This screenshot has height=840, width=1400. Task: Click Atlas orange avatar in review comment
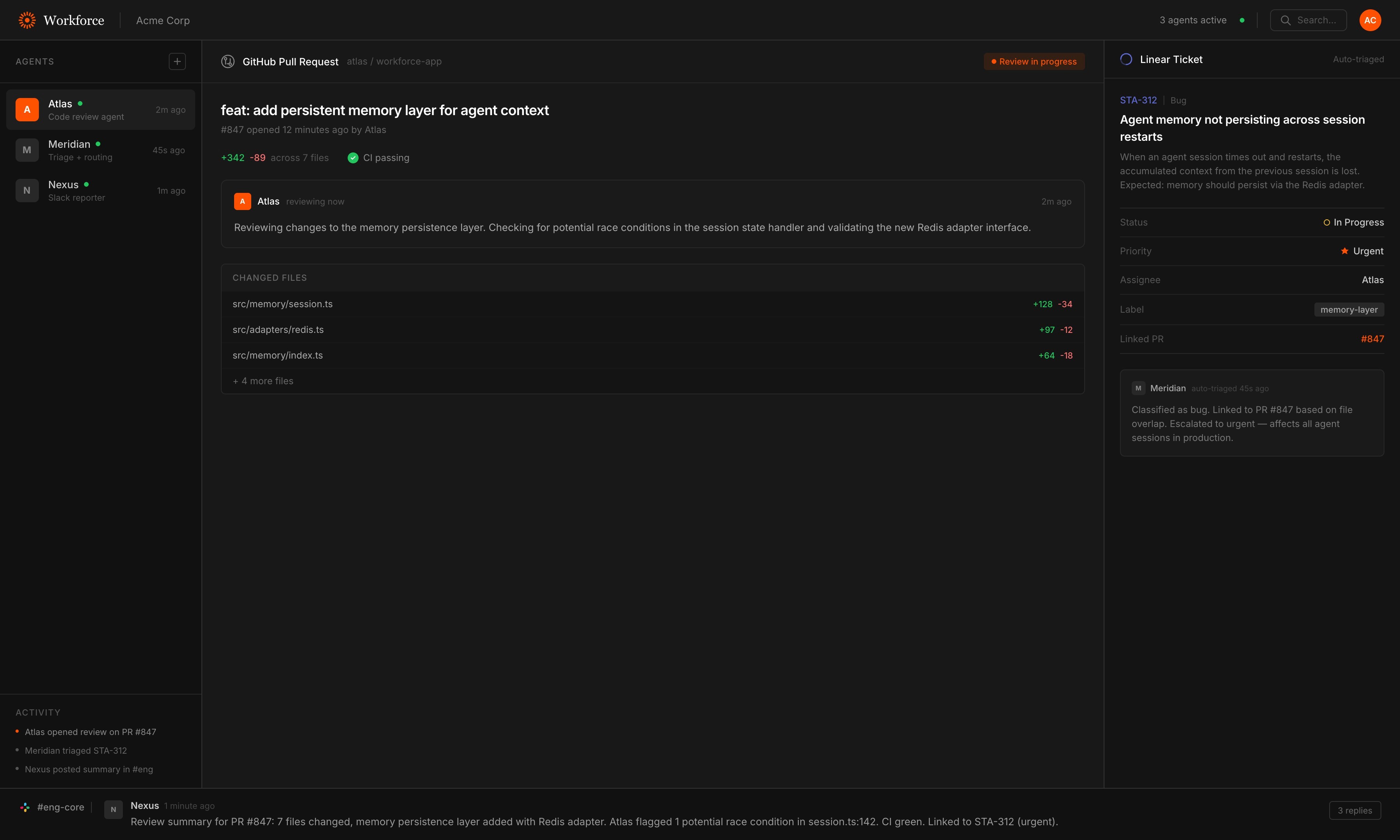pos(242,201)
